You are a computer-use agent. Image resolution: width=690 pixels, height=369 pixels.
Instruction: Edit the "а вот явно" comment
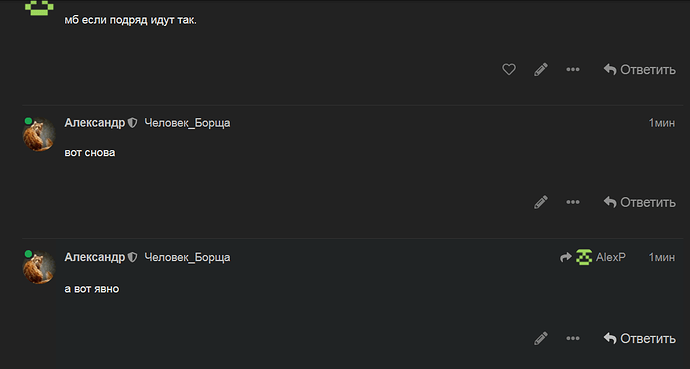click(x=541, y=338)
